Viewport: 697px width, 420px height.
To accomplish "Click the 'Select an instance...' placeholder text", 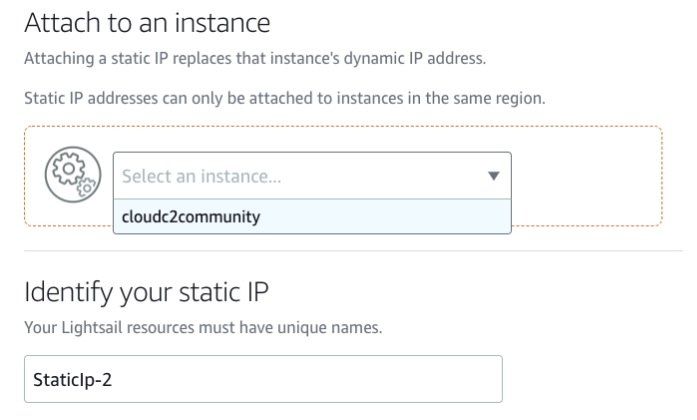I will pos(202,176).
